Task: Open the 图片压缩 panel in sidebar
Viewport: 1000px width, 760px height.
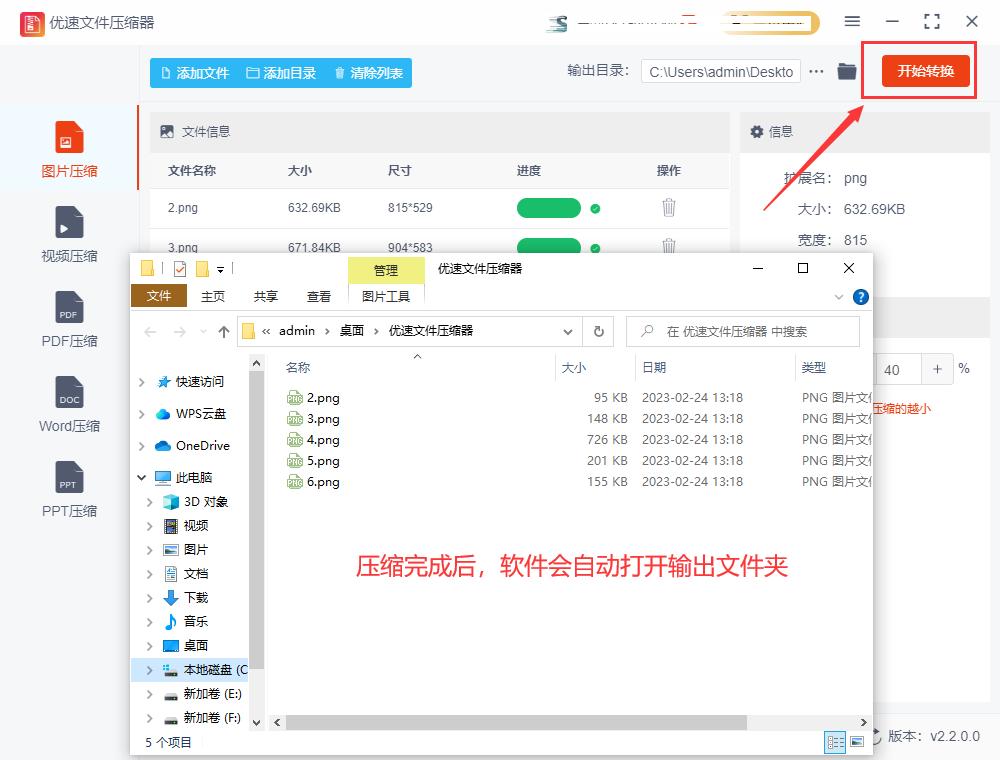Action: (x=68, y=148)
